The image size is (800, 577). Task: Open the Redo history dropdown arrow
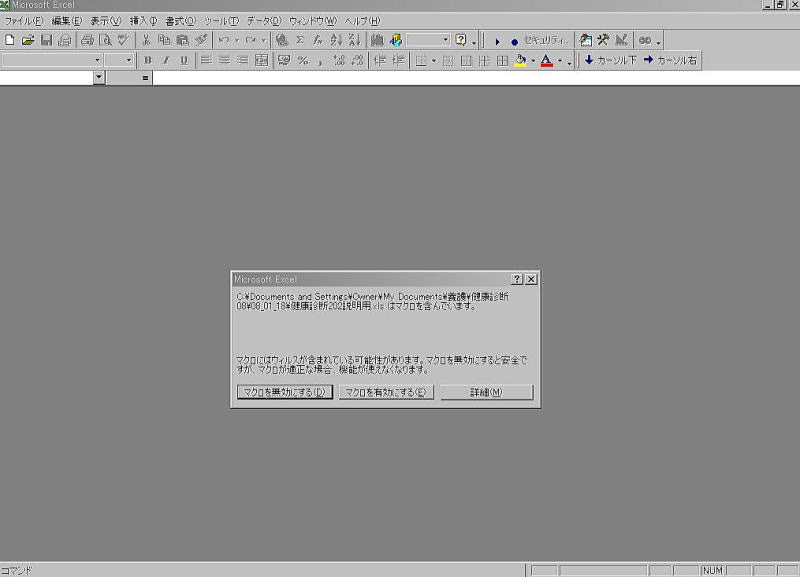click(x=264, y=40)
